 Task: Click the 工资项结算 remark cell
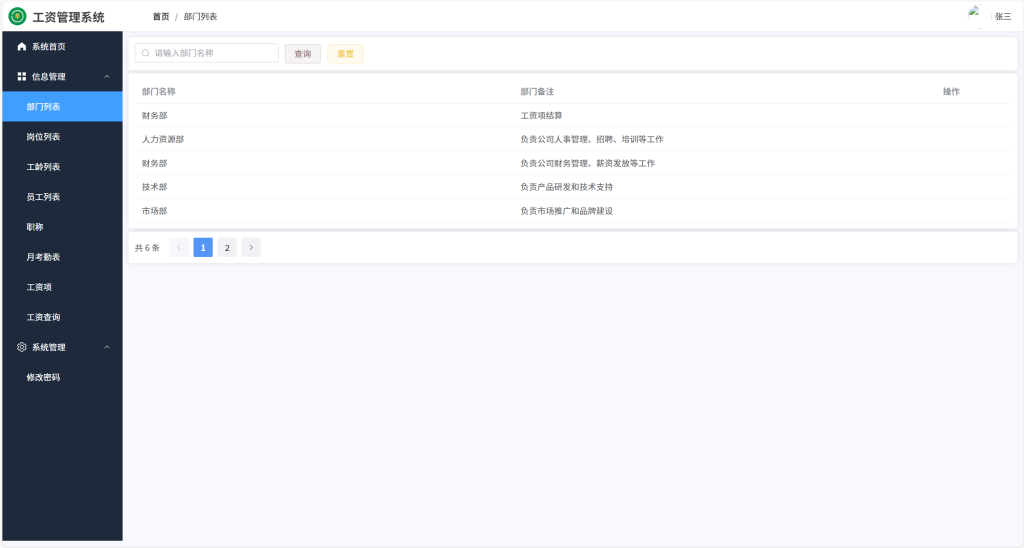point(541,116)
